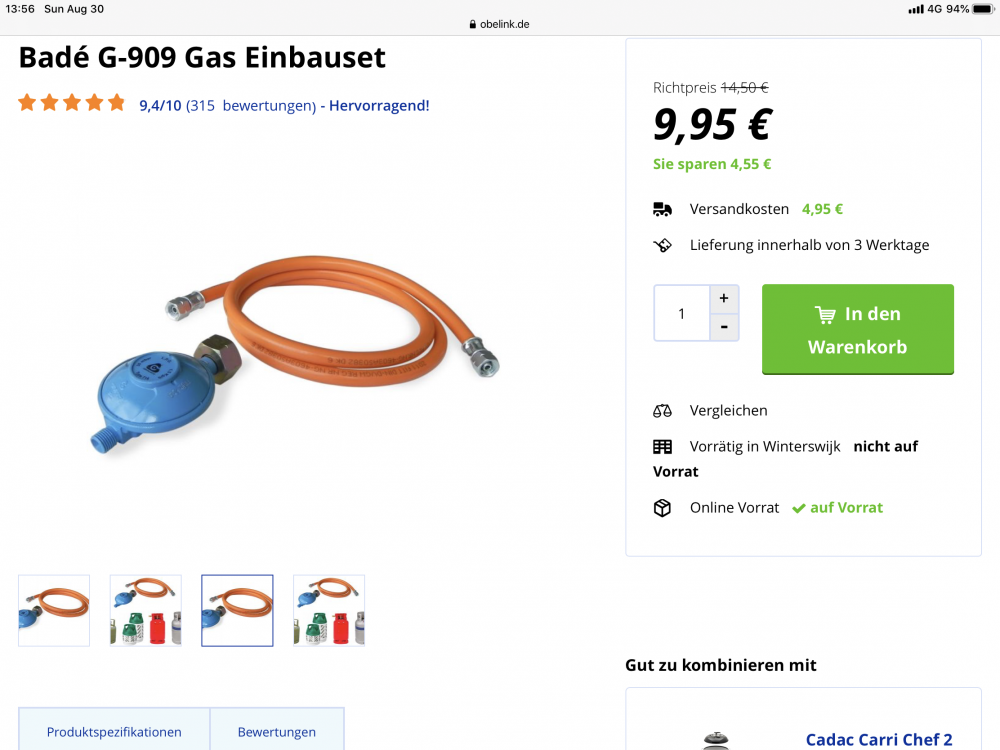Click the shipping truck icon
The width and height of the screenshot is (1000, 750).
coord(662,209)
